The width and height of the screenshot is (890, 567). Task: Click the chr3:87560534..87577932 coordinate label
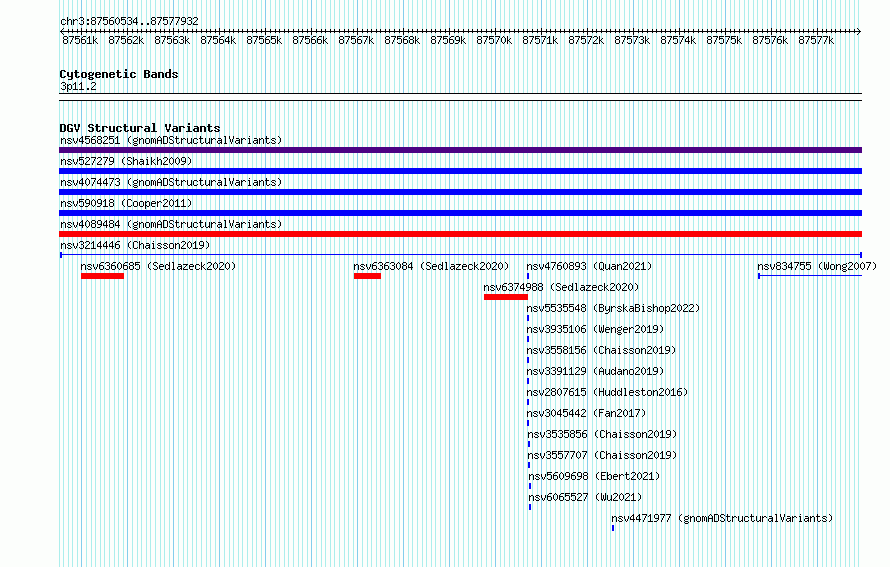click(x=129, y=21)
